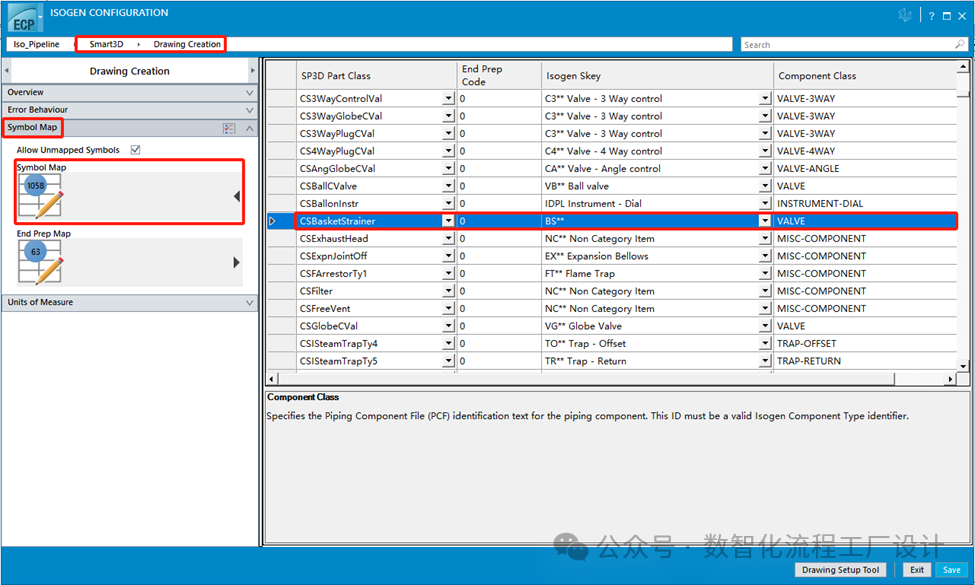Open the ECP application logo menu
This screenshot has width=975, height=585.
[24, 17]
